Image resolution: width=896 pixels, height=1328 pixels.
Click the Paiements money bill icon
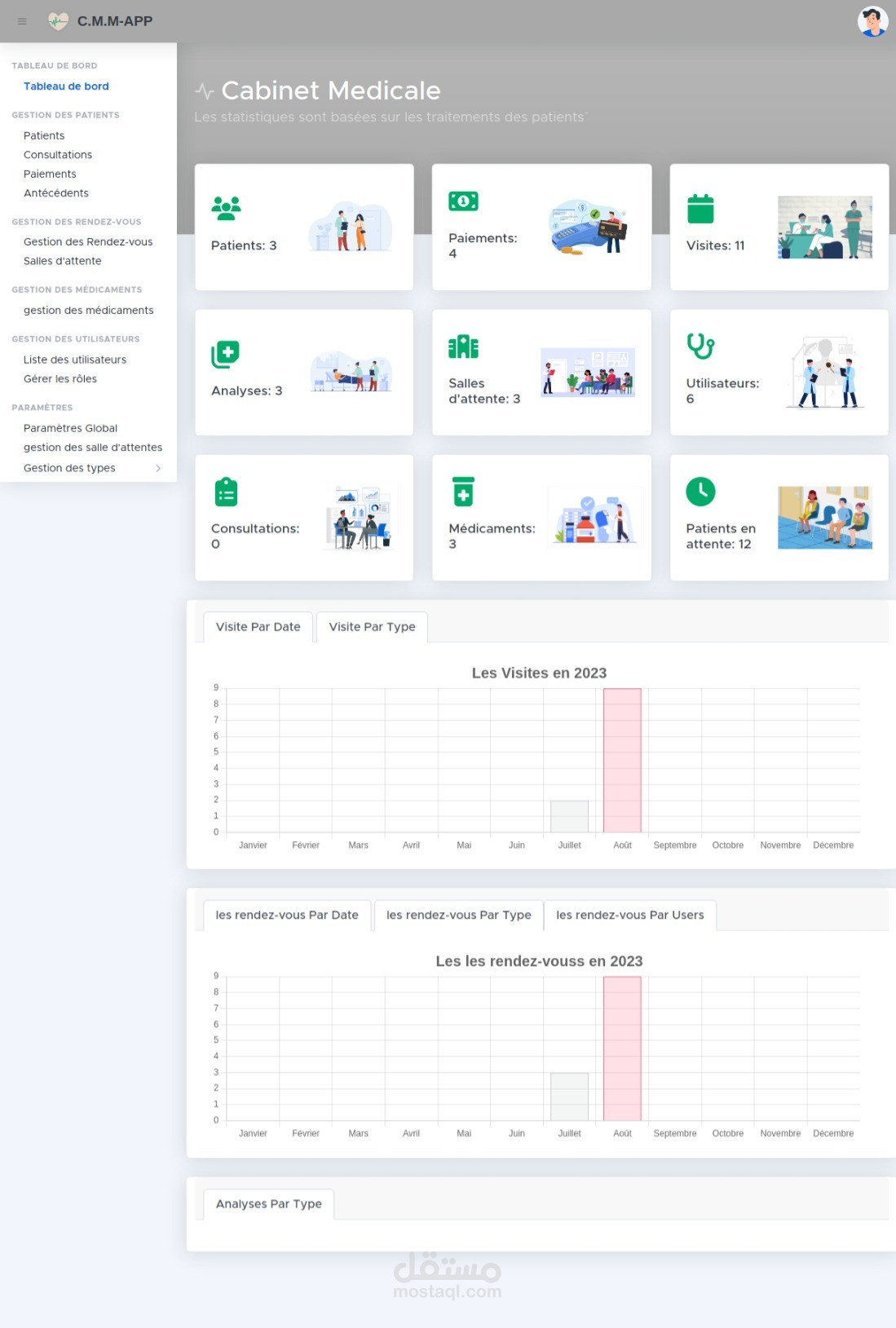point(463,201)
